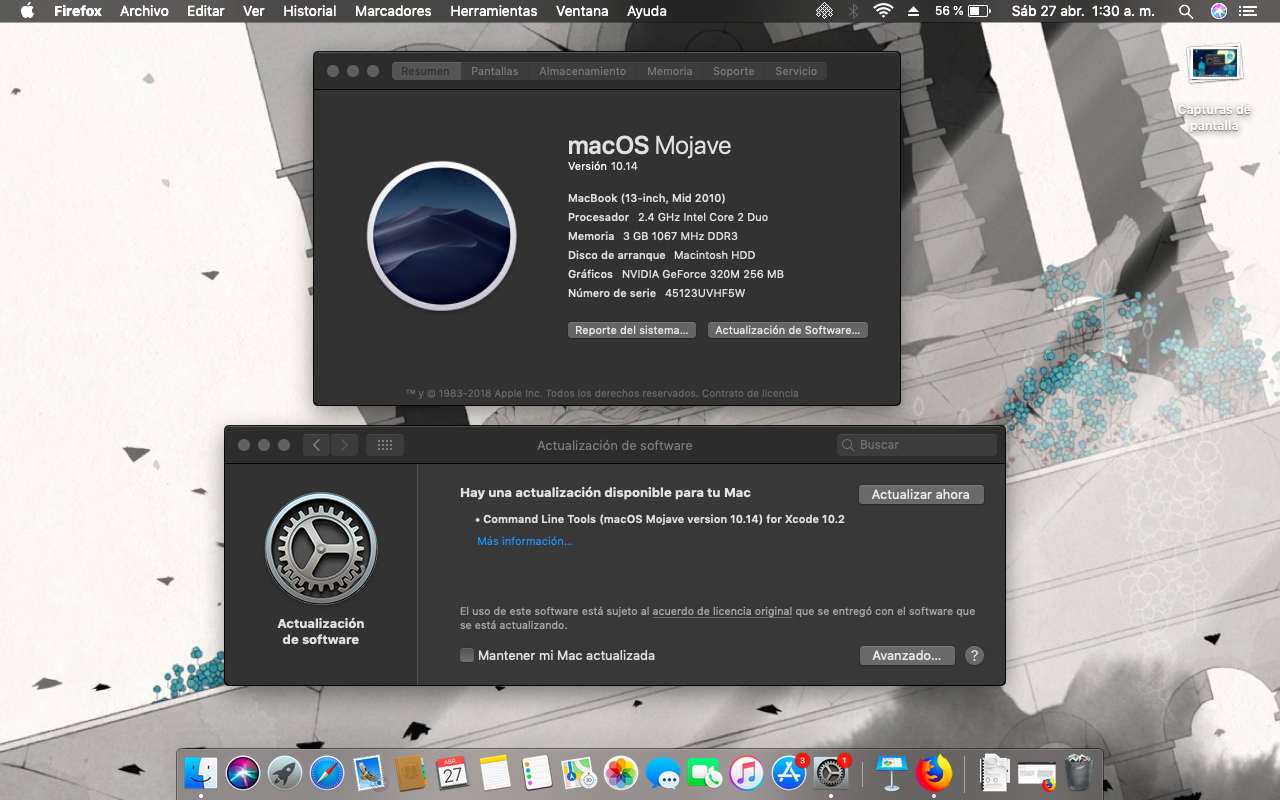
Task: Open Photos flower icon in dock
Action: (621, 772)
